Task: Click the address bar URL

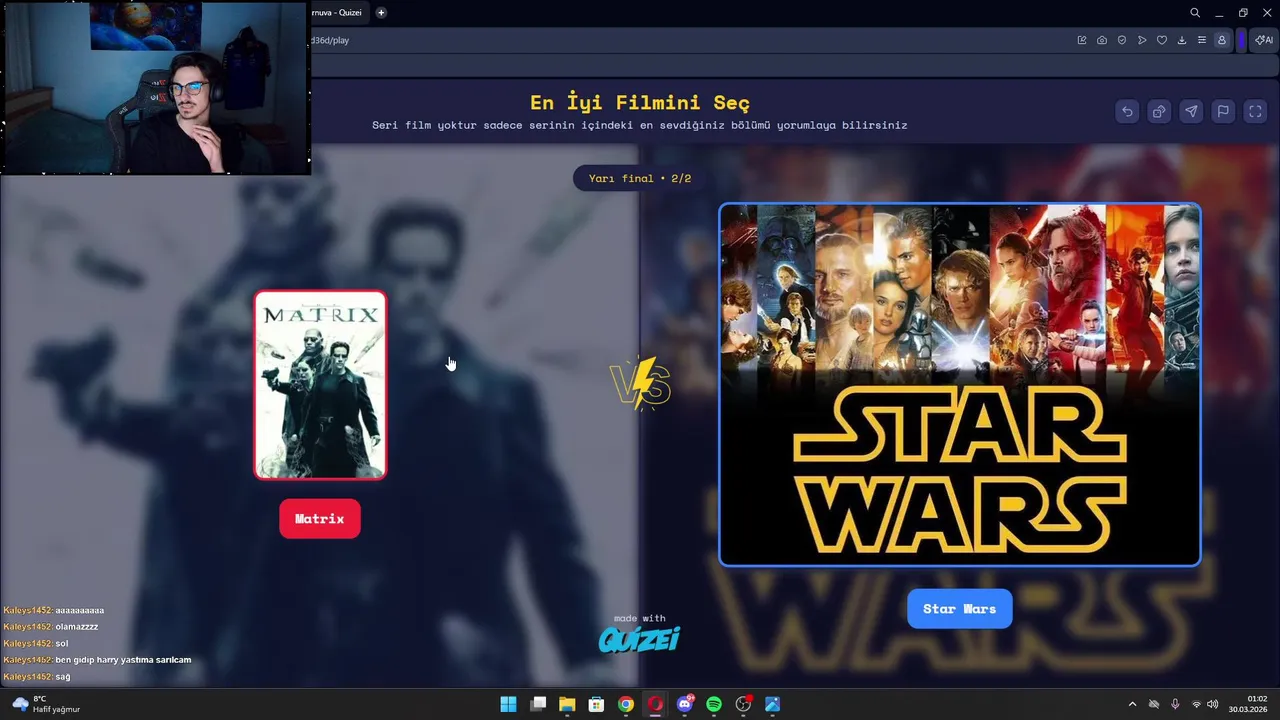Action: pyautogui.click(x=329, y=40)
